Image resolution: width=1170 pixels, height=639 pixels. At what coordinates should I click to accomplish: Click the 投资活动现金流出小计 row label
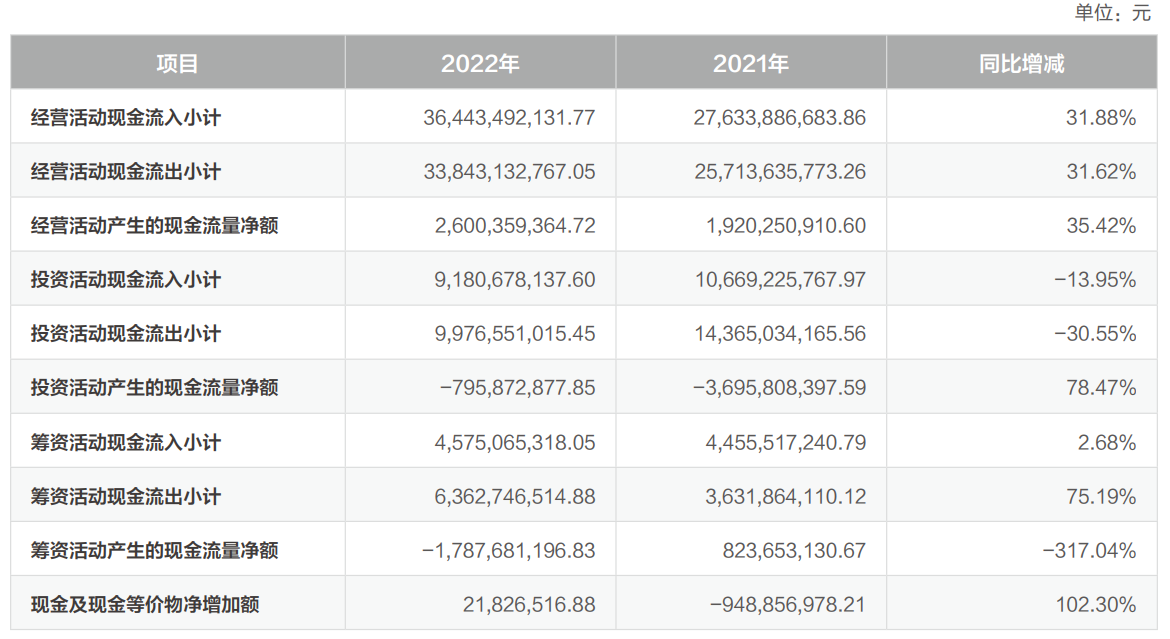(126, 334)
